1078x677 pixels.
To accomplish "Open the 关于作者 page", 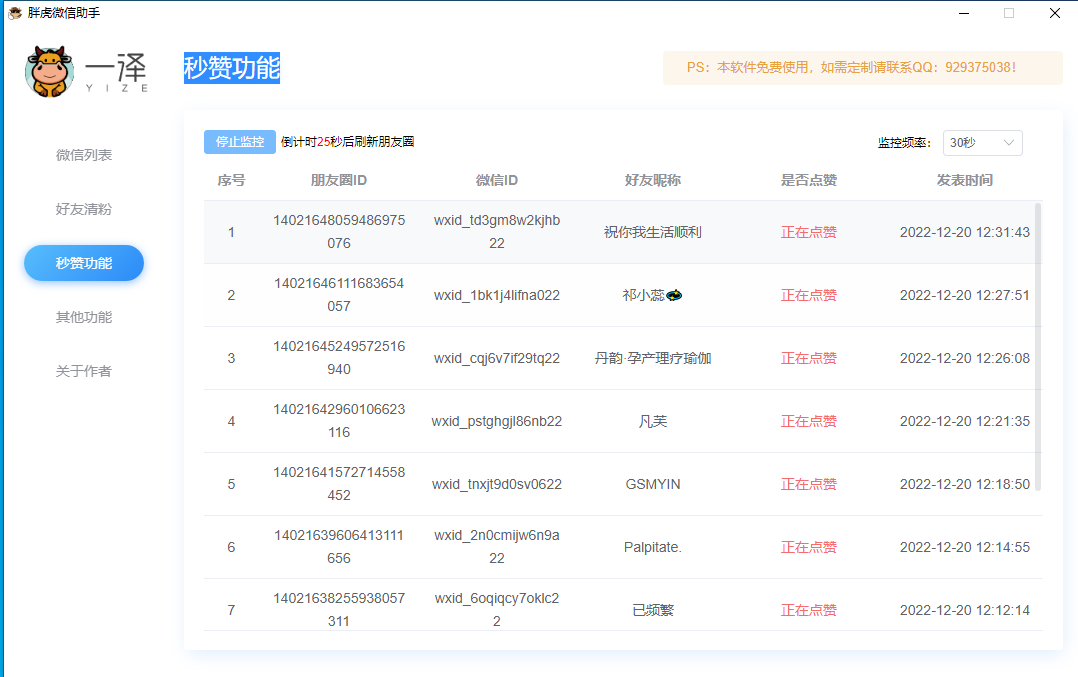I will coord(83,371).
